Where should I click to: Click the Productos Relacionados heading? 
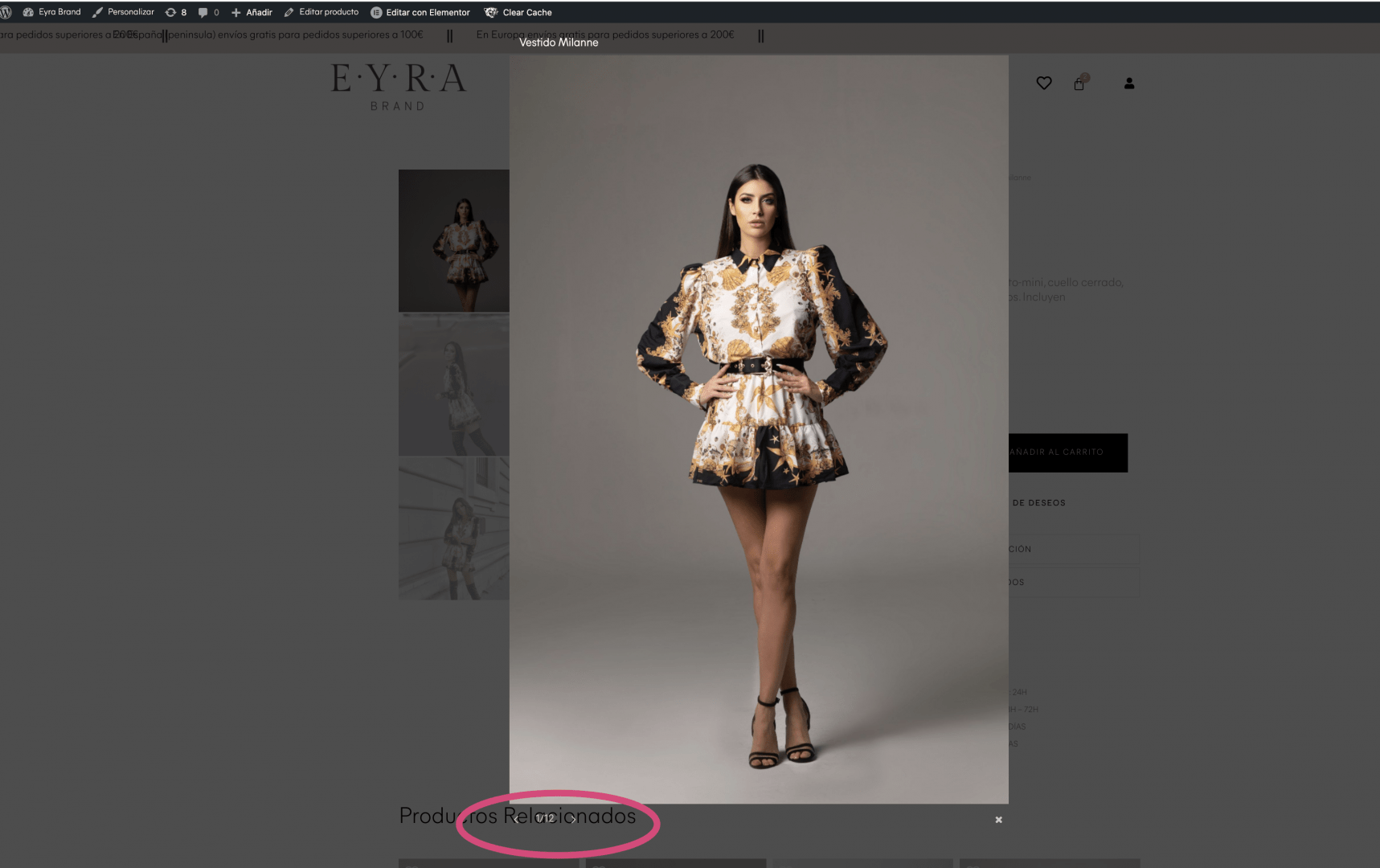518,816
